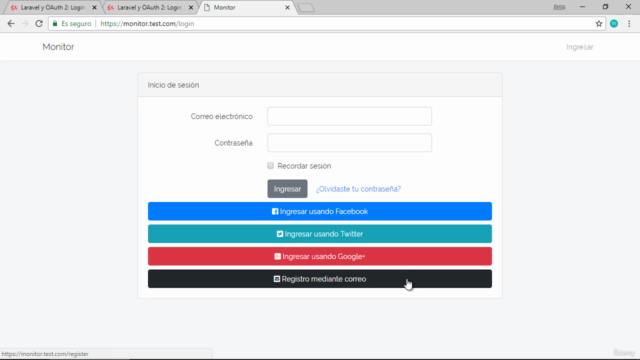Click the gray Ingresar submit button
640x360 pixels.
tap(287, 189)
